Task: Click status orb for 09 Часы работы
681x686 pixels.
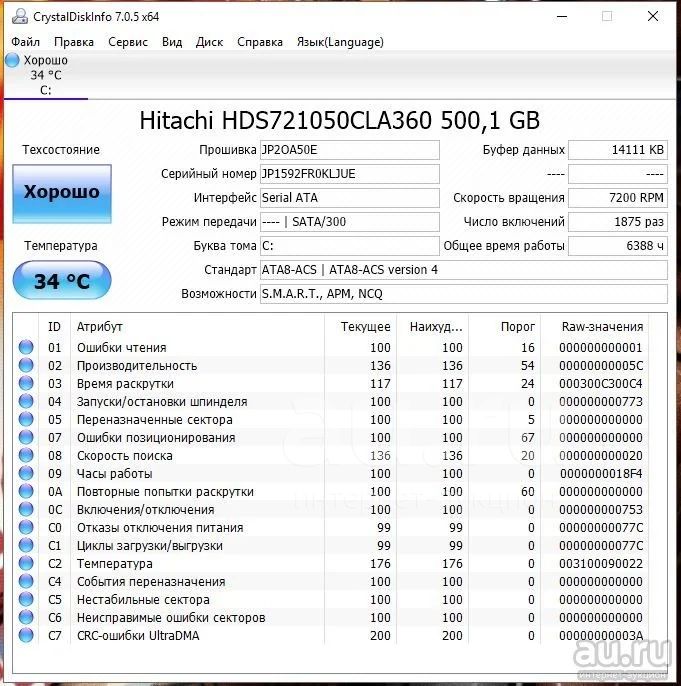Action: click(26, 473)
